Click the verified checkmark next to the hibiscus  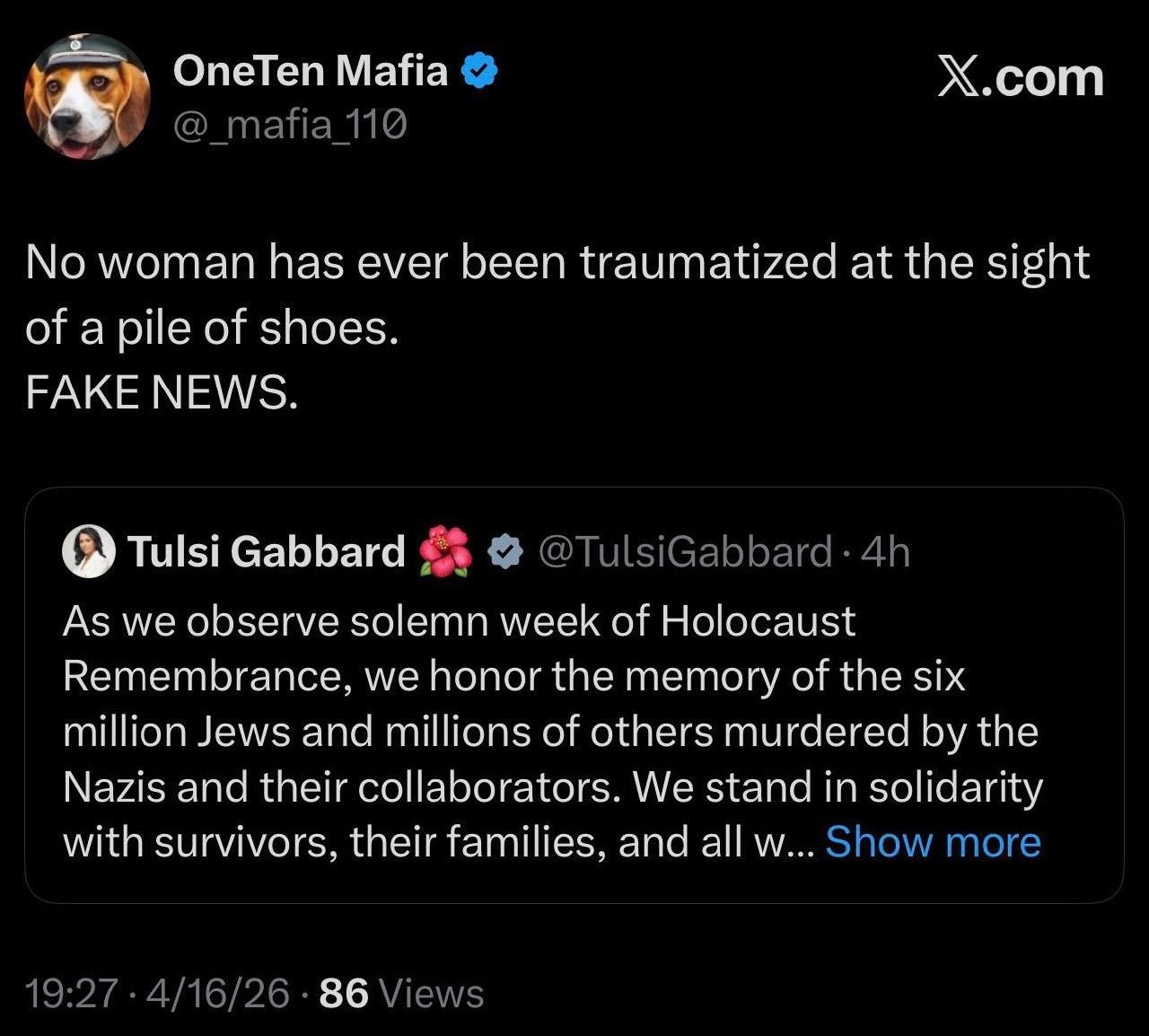coord(505,551)
